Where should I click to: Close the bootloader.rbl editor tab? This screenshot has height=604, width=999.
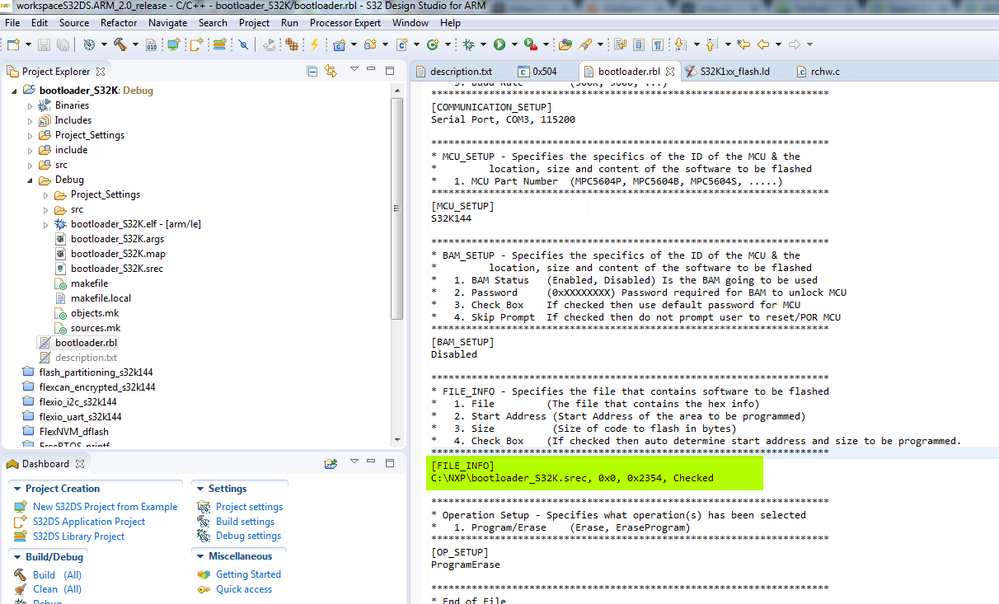tap(670, 71)
